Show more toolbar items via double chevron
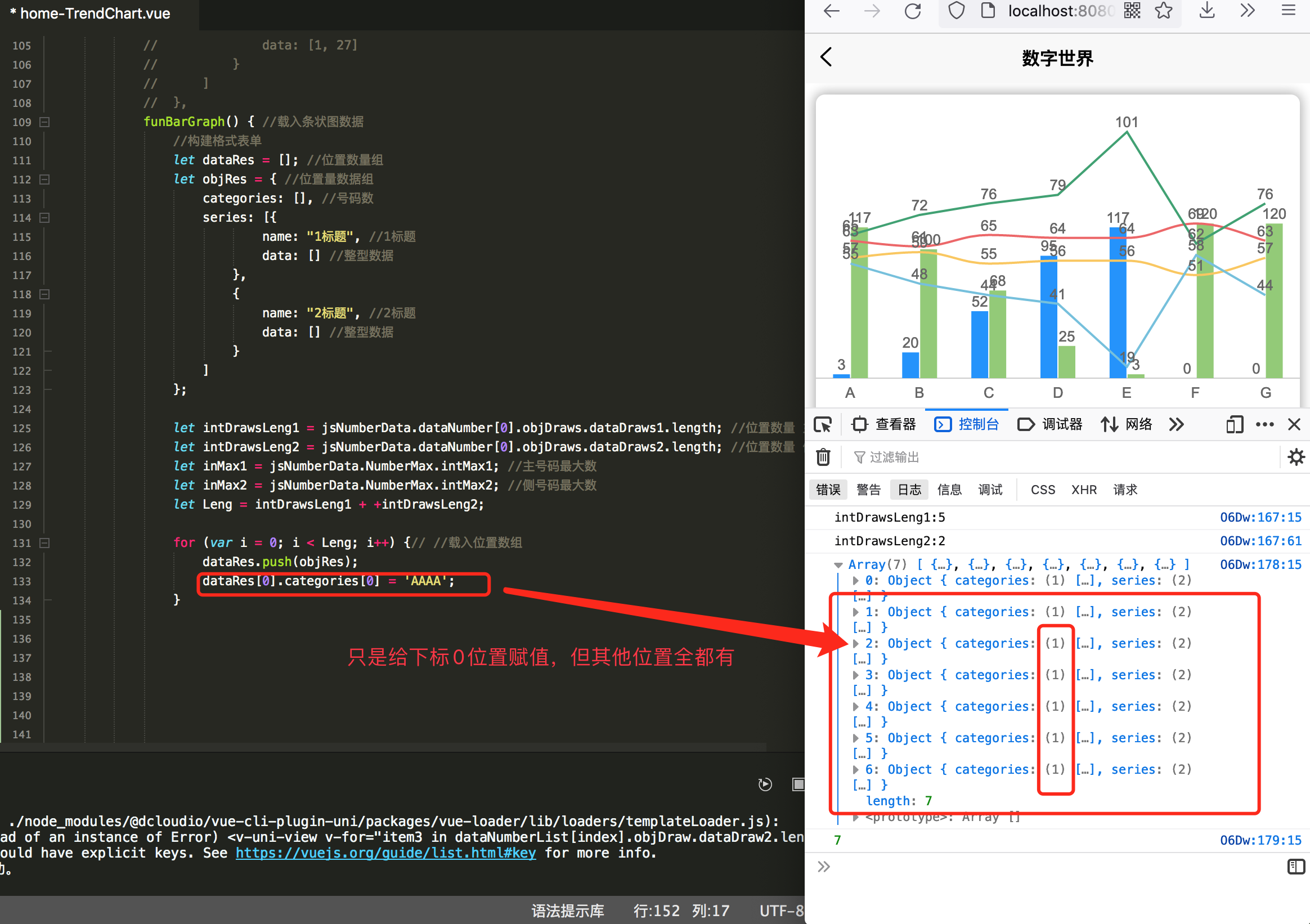This screenshot has height=924, width=1310. click(1248, 11)
